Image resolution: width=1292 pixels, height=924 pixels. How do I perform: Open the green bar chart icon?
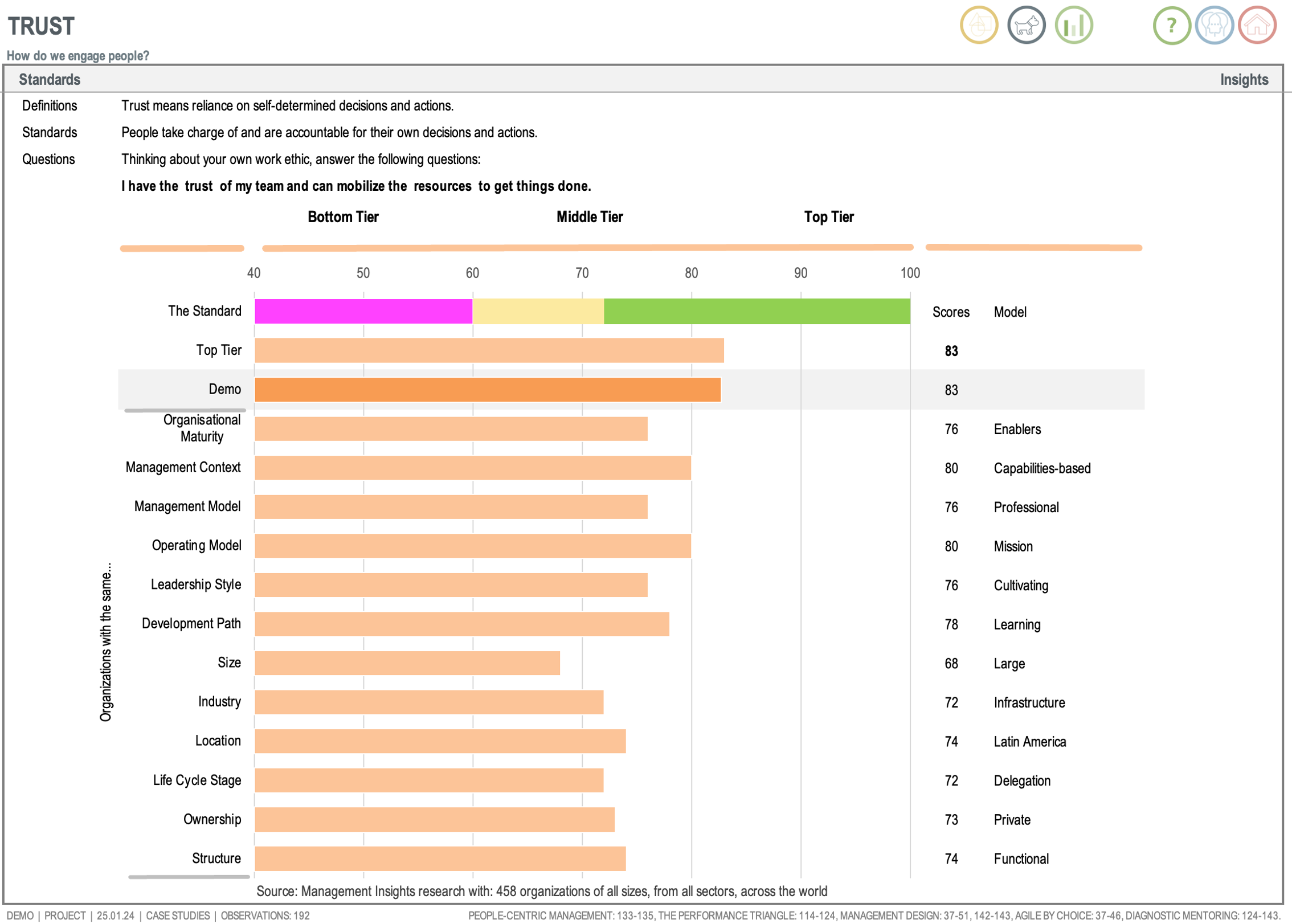point(1073,26)
